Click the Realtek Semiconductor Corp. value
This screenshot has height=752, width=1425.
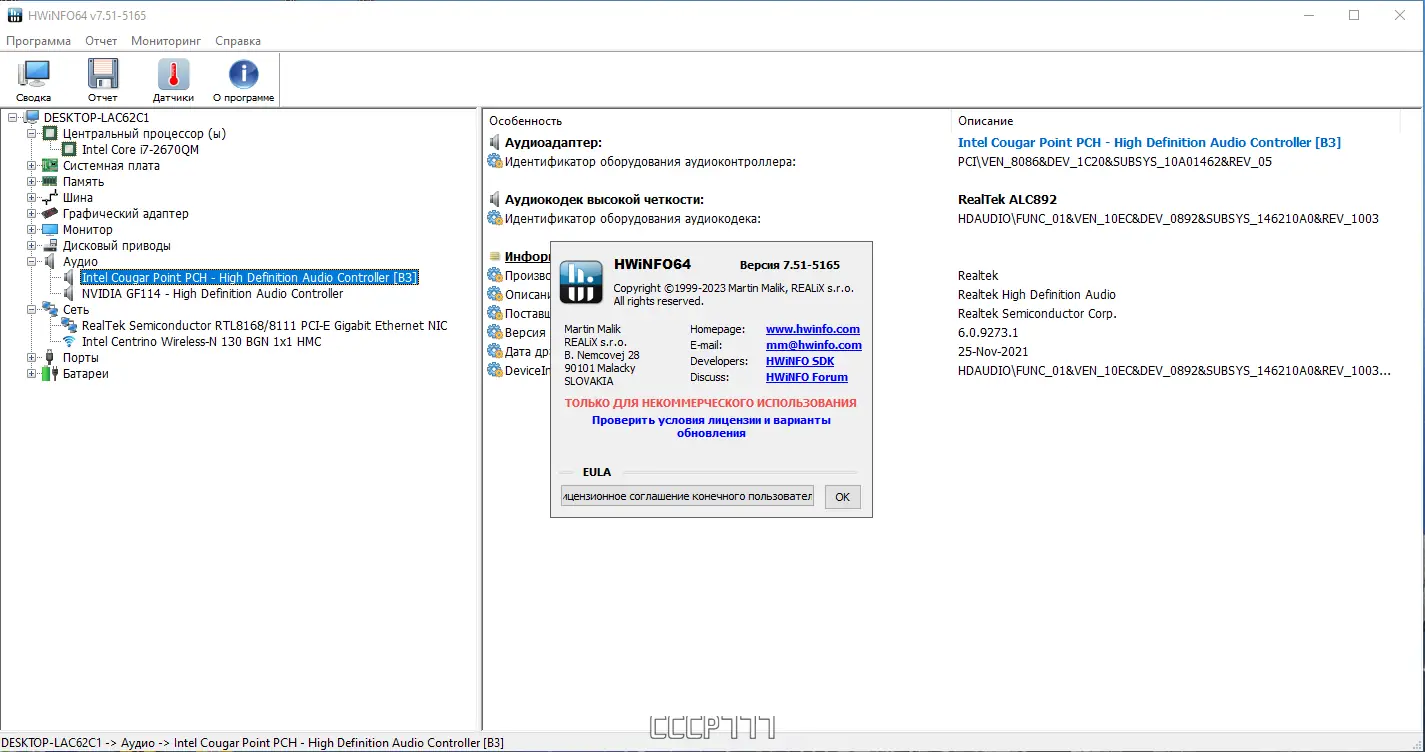[x=1037, y=314]
